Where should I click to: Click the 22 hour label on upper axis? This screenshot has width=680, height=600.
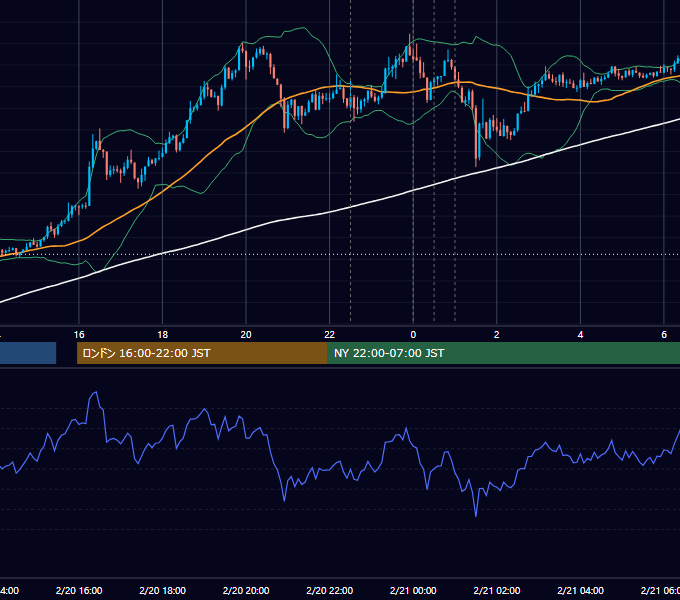[x=330, y=335]
